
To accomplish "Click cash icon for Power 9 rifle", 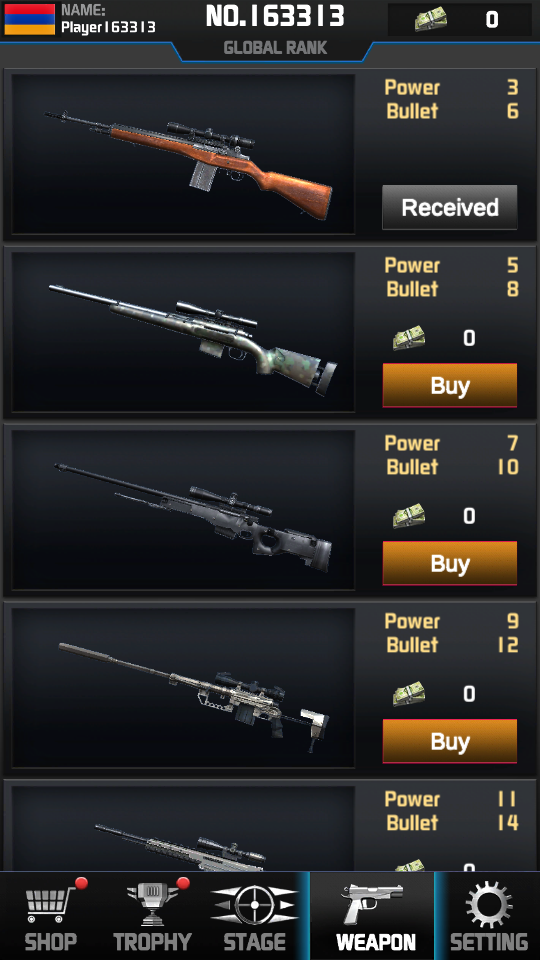I will (x=409, y=694).
